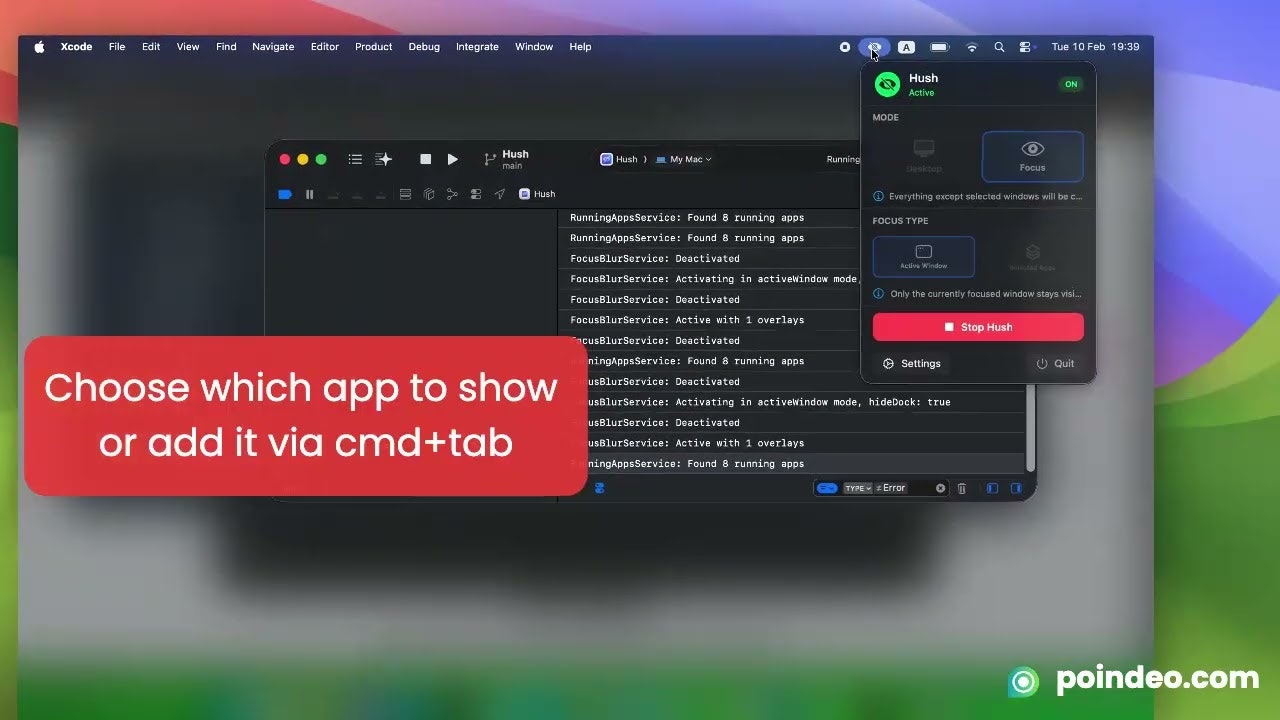Expand the TYPE filter dropdown in console
1280x720 pixels.
click(x=858, y=488)
